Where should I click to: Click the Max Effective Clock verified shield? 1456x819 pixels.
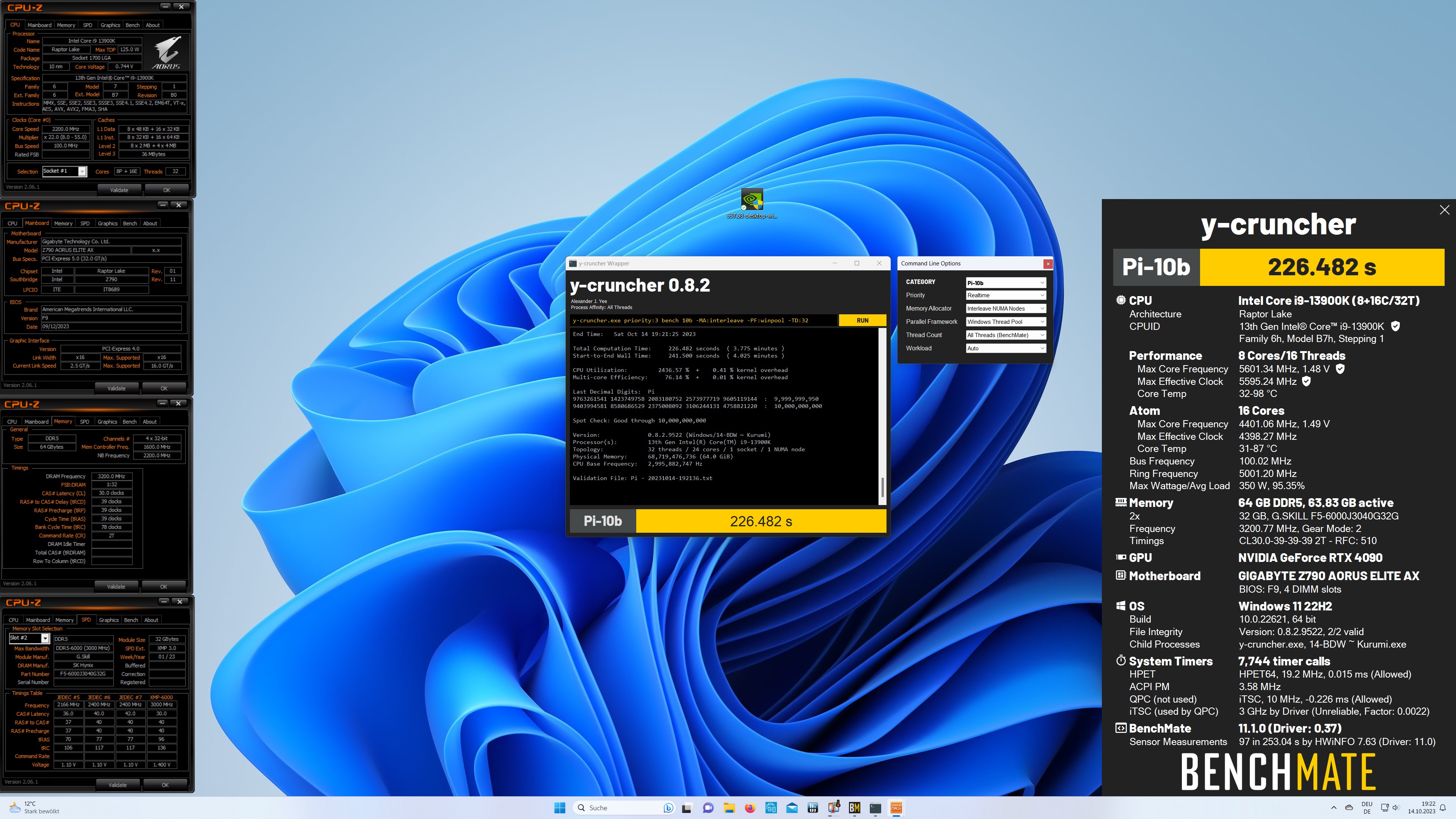tap(1306, 381)
